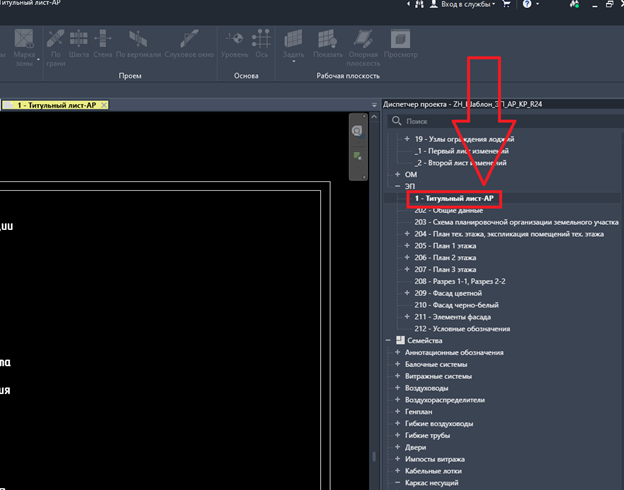Expand sheet 211 - Элементы фасада
Viewport: 624px width, 490px height.
click(x=407, y=316)
